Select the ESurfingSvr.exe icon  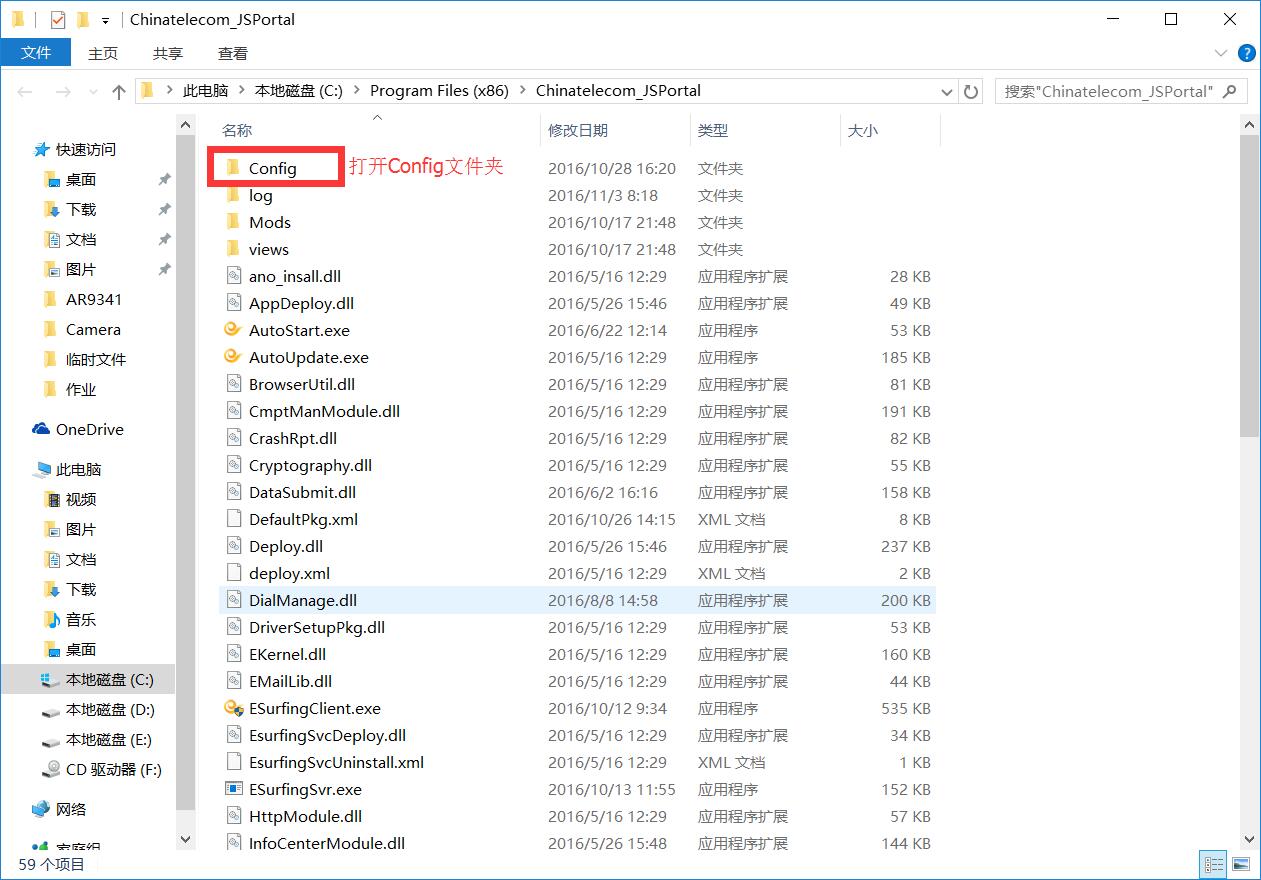(233, 789)
